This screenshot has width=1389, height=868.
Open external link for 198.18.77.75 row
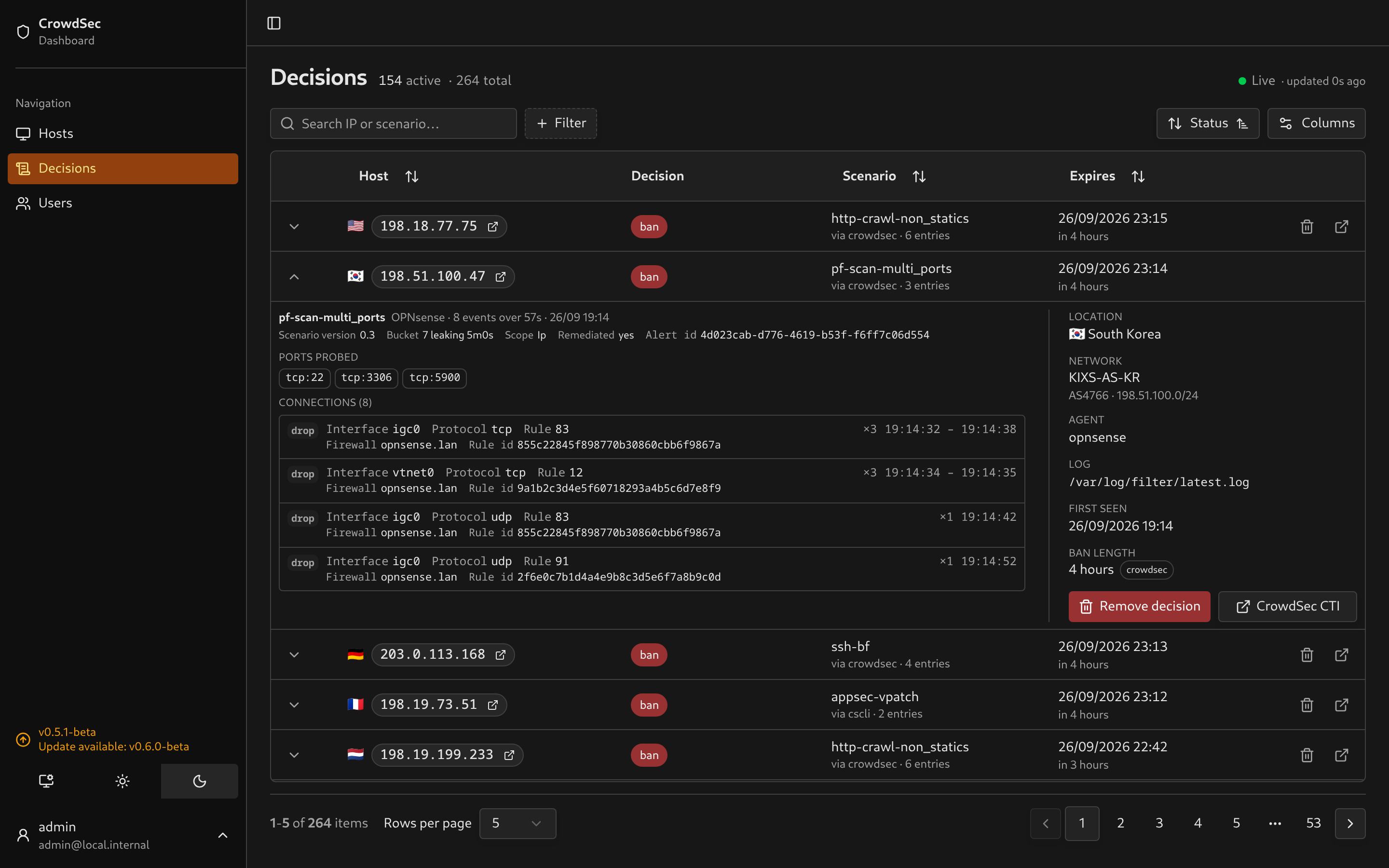click(x=1341, y=227)
